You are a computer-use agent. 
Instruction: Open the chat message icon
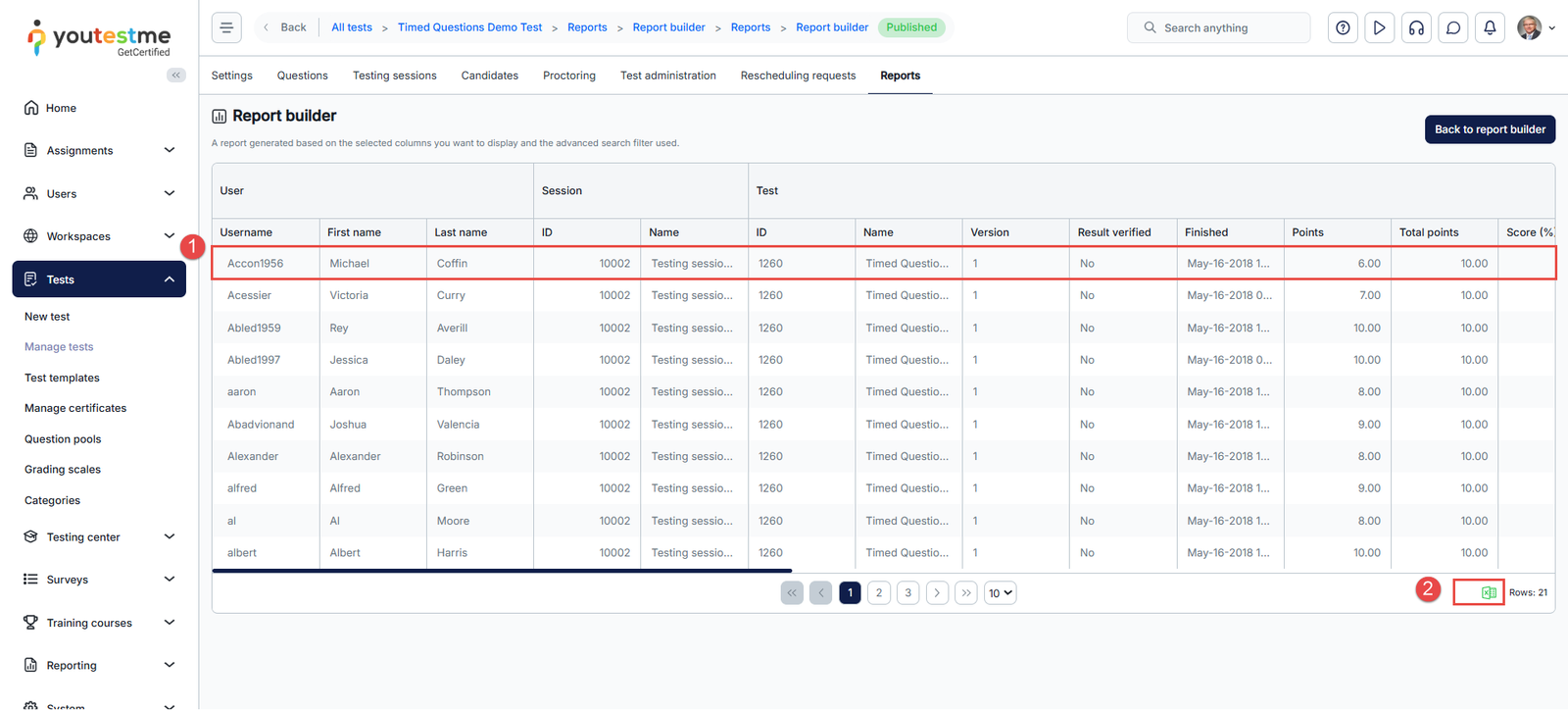pyautogui.click(x=1453, y=27)
